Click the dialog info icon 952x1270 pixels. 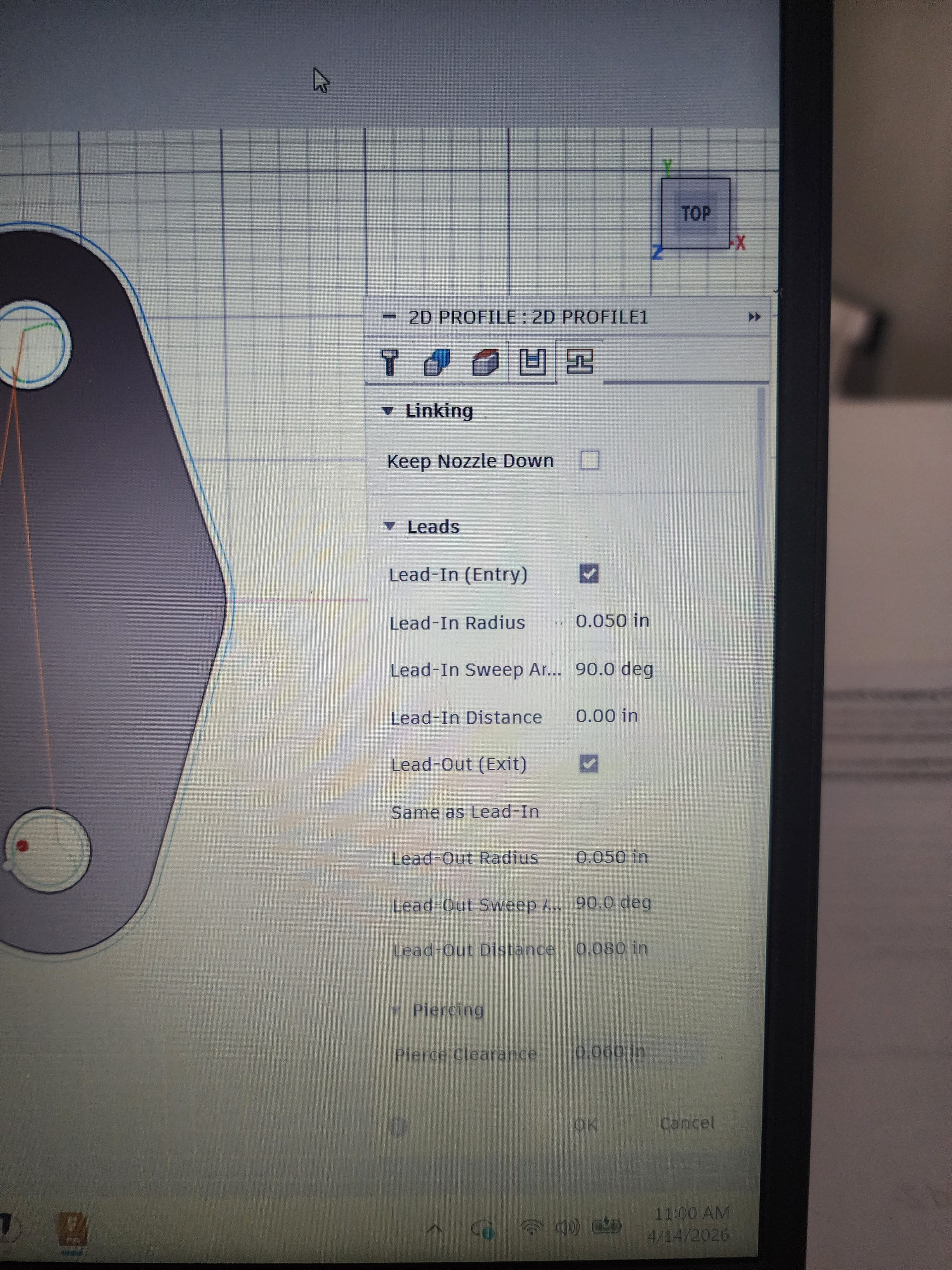[397, 1127]
